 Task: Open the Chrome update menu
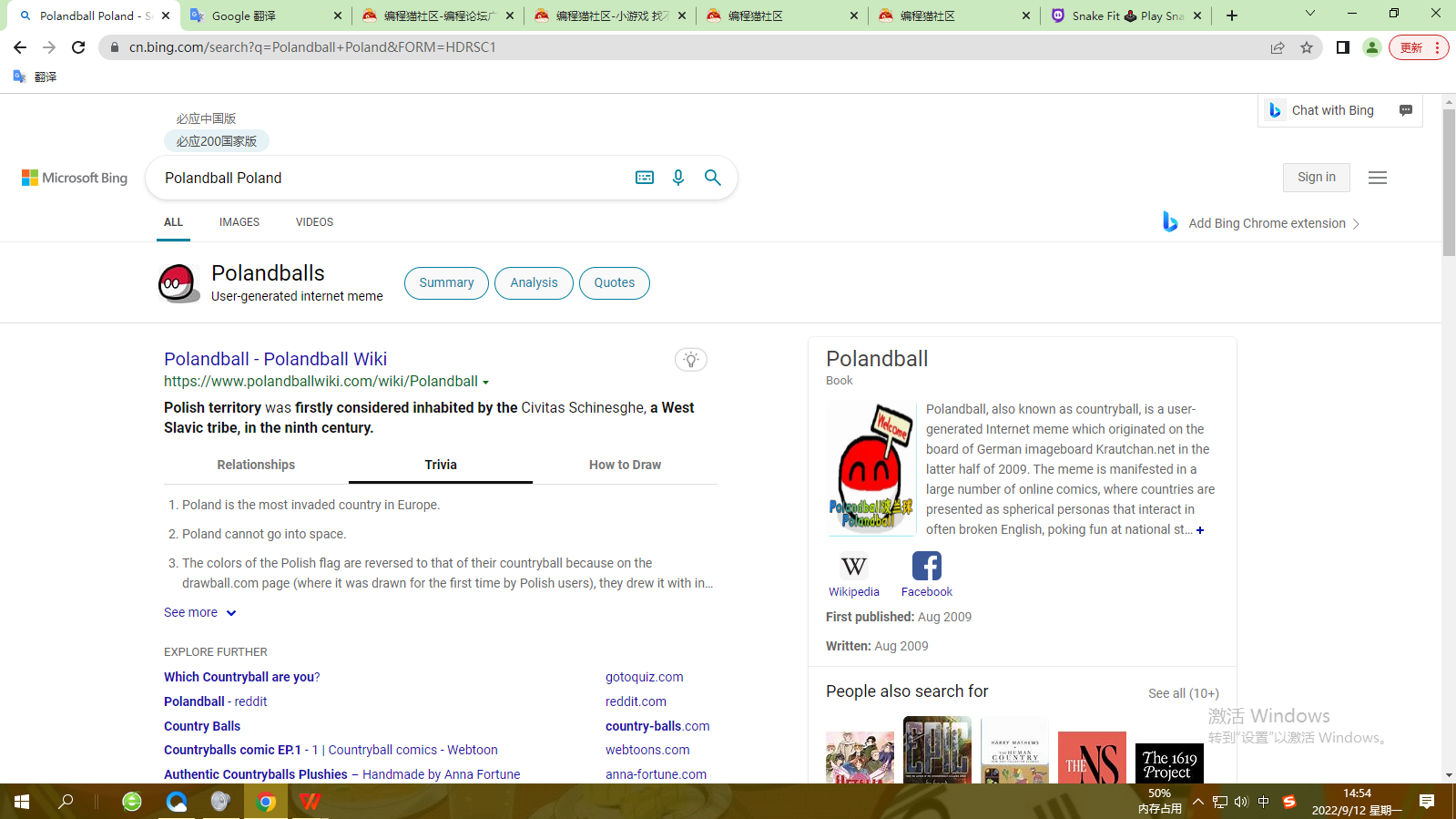[x=1419, y=47]
